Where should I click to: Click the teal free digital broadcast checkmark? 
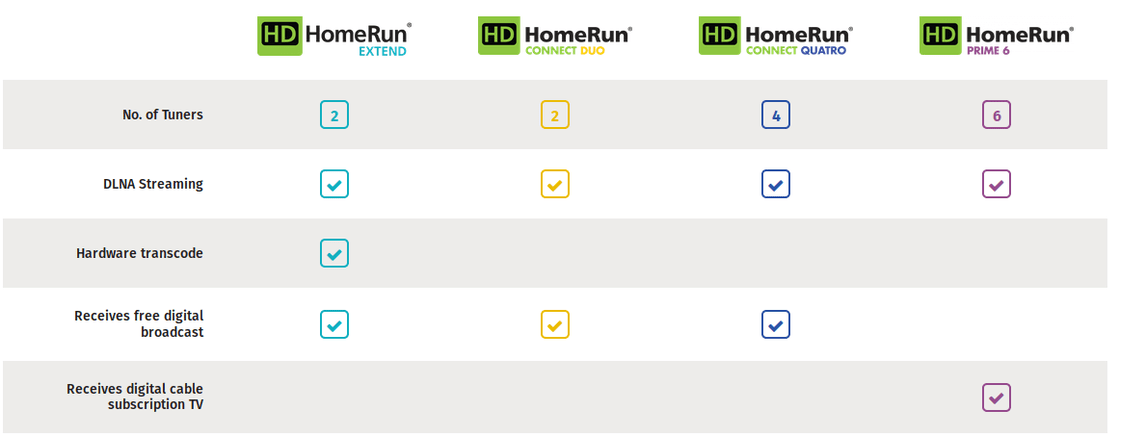coord(334,324)
